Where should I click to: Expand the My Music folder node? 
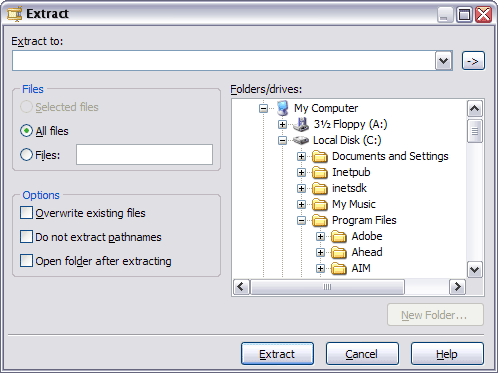pos(301,204)
